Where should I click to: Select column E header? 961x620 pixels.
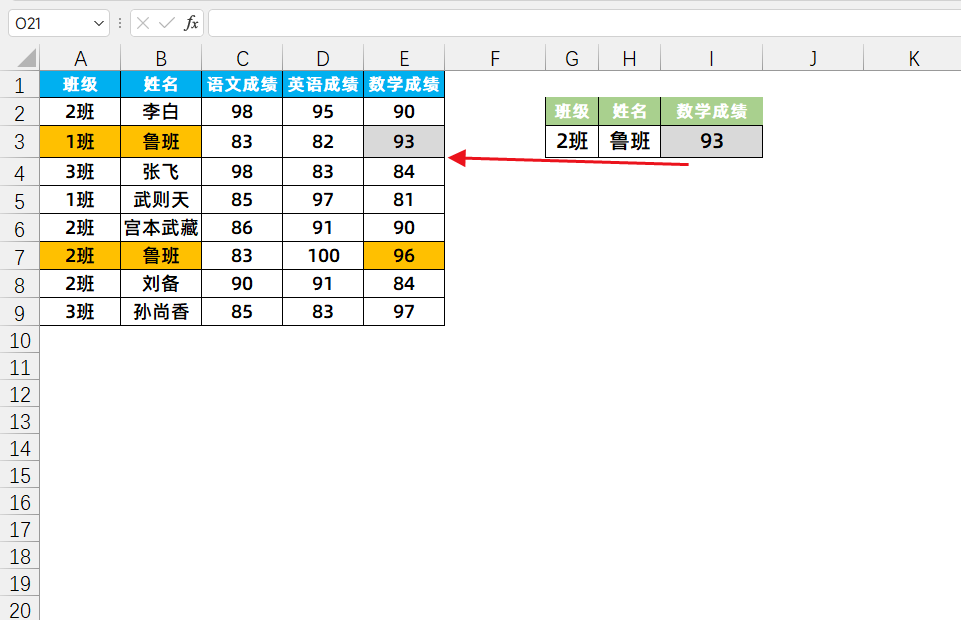(x=403, y=59)
